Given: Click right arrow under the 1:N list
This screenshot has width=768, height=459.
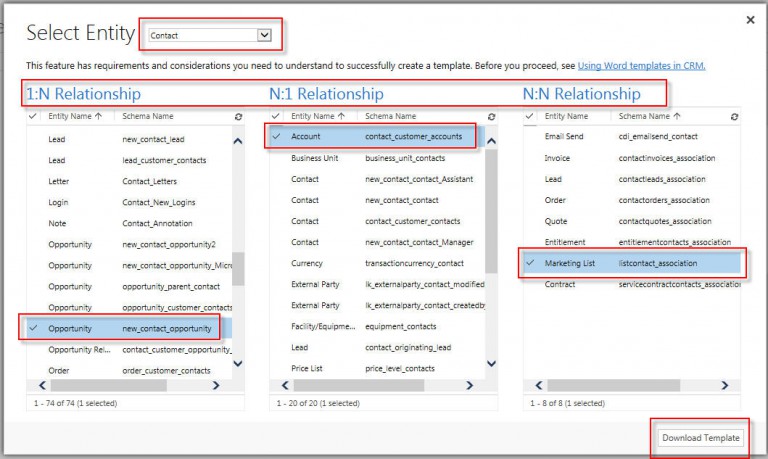Looking at the screenshot, I should 216,386.
